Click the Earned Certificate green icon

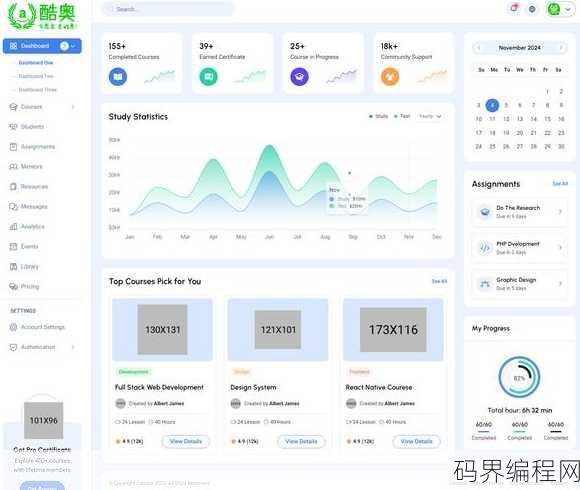coord(209,77)
